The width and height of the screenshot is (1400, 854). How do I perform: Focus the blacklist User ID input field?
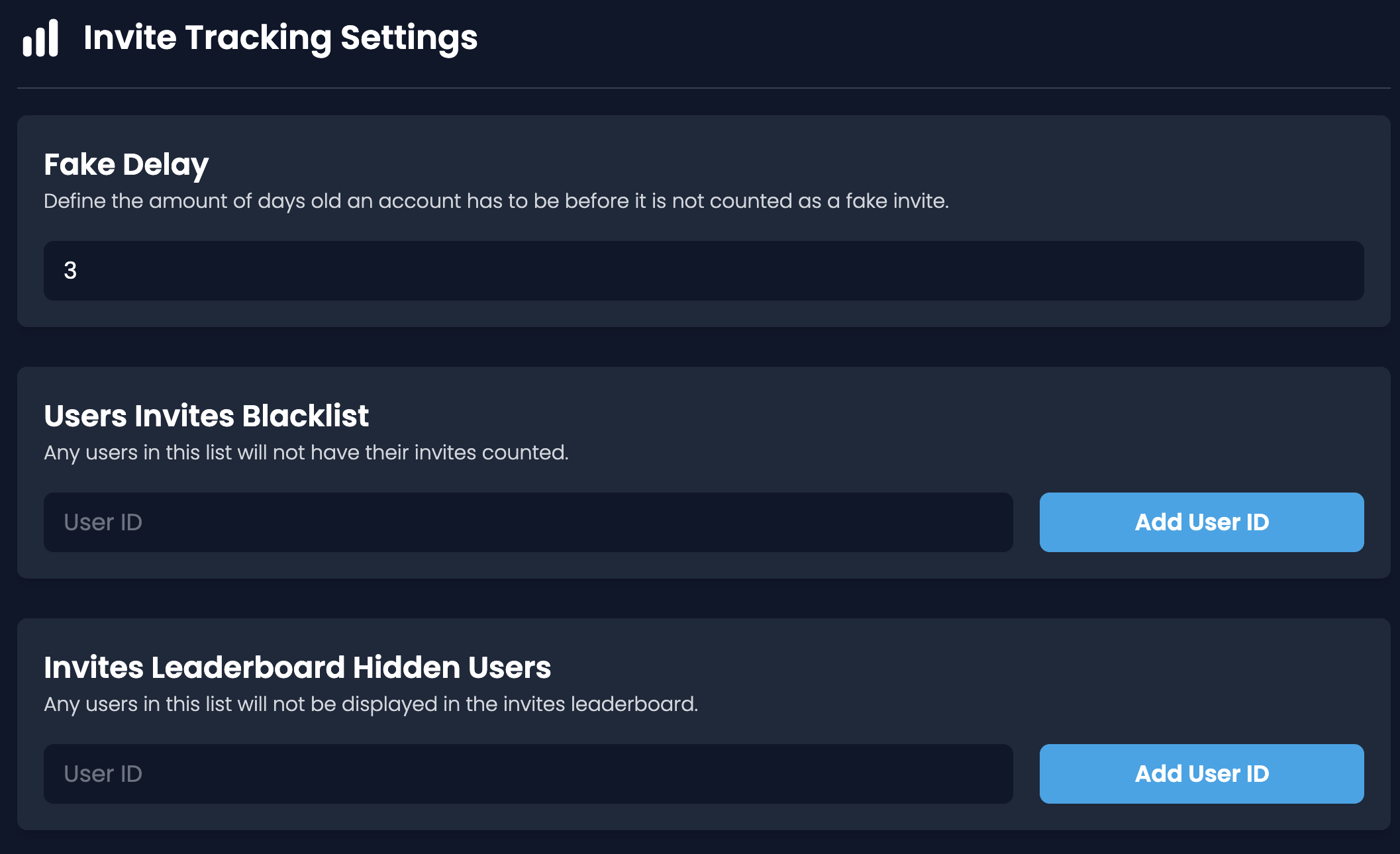point(528,522)
